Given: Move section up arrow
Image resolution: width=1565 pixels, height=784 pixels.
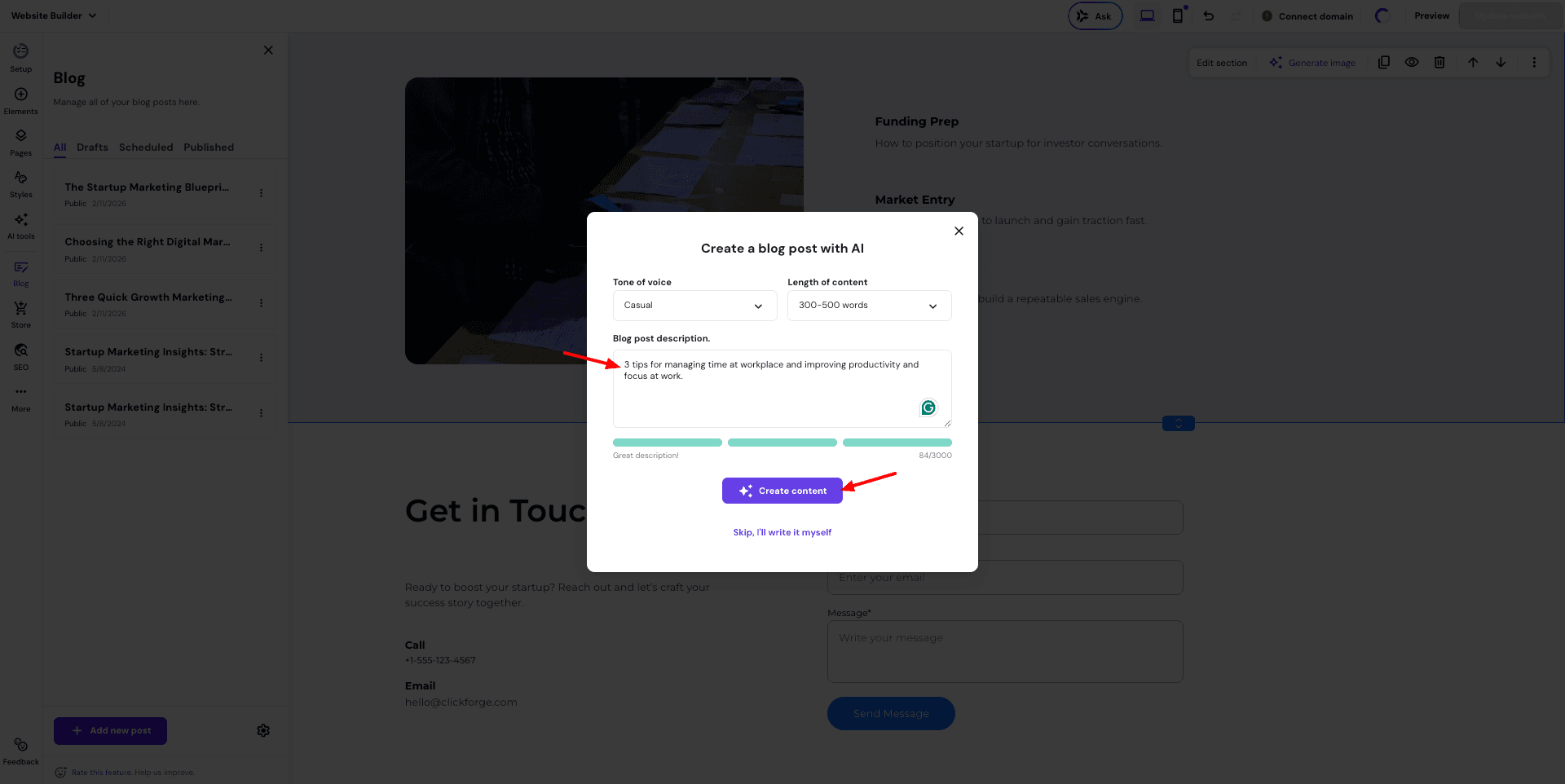Looking at the screenshot, I should pos(1473,62).
